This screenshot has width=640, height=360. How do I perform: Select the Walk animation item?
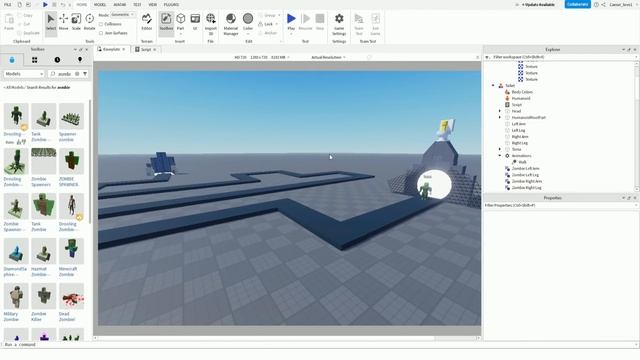[x=522, y=162]
